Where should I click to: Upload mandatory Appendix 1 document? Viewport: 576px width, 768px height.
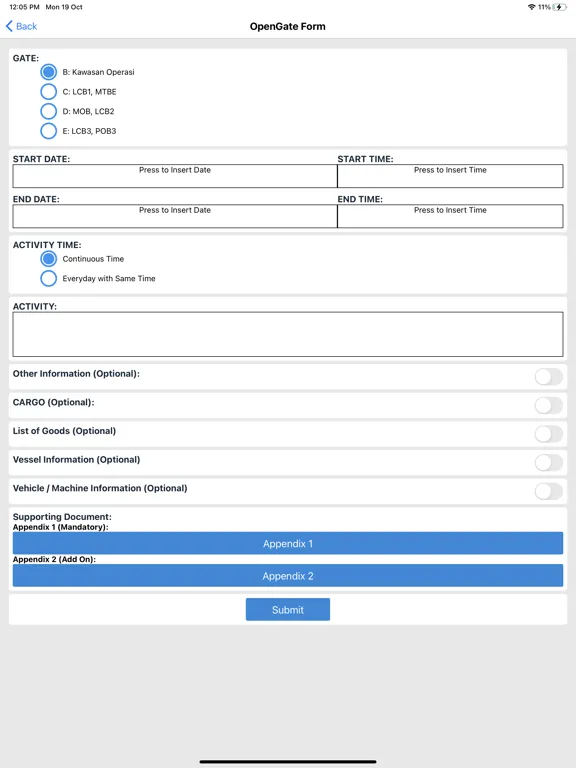[288, 544]
